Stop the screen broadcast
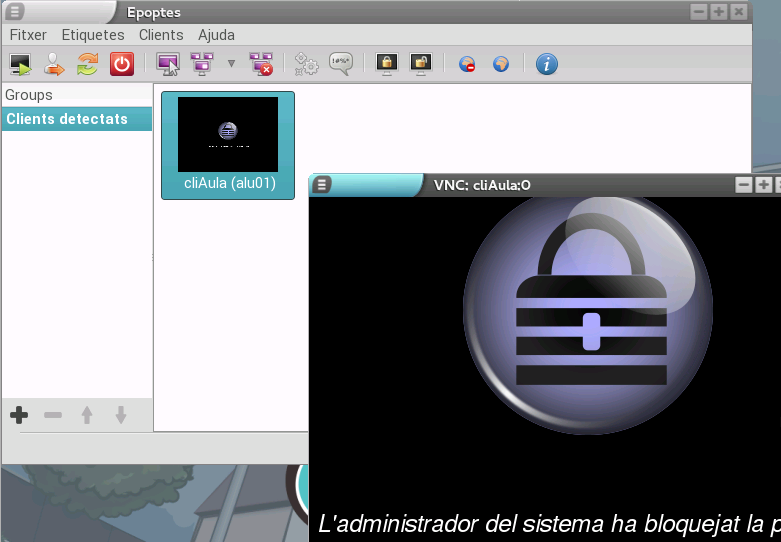The height and width of the screenshot is (542, 781). click(x=261, y=64)
